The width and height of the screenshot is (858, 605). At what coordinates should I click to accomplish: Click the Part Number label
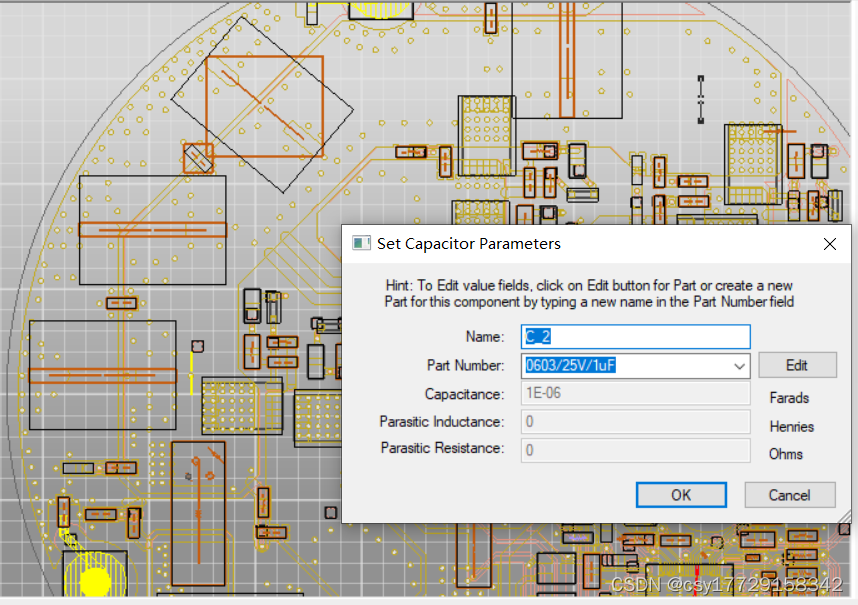tap(465, 365)
